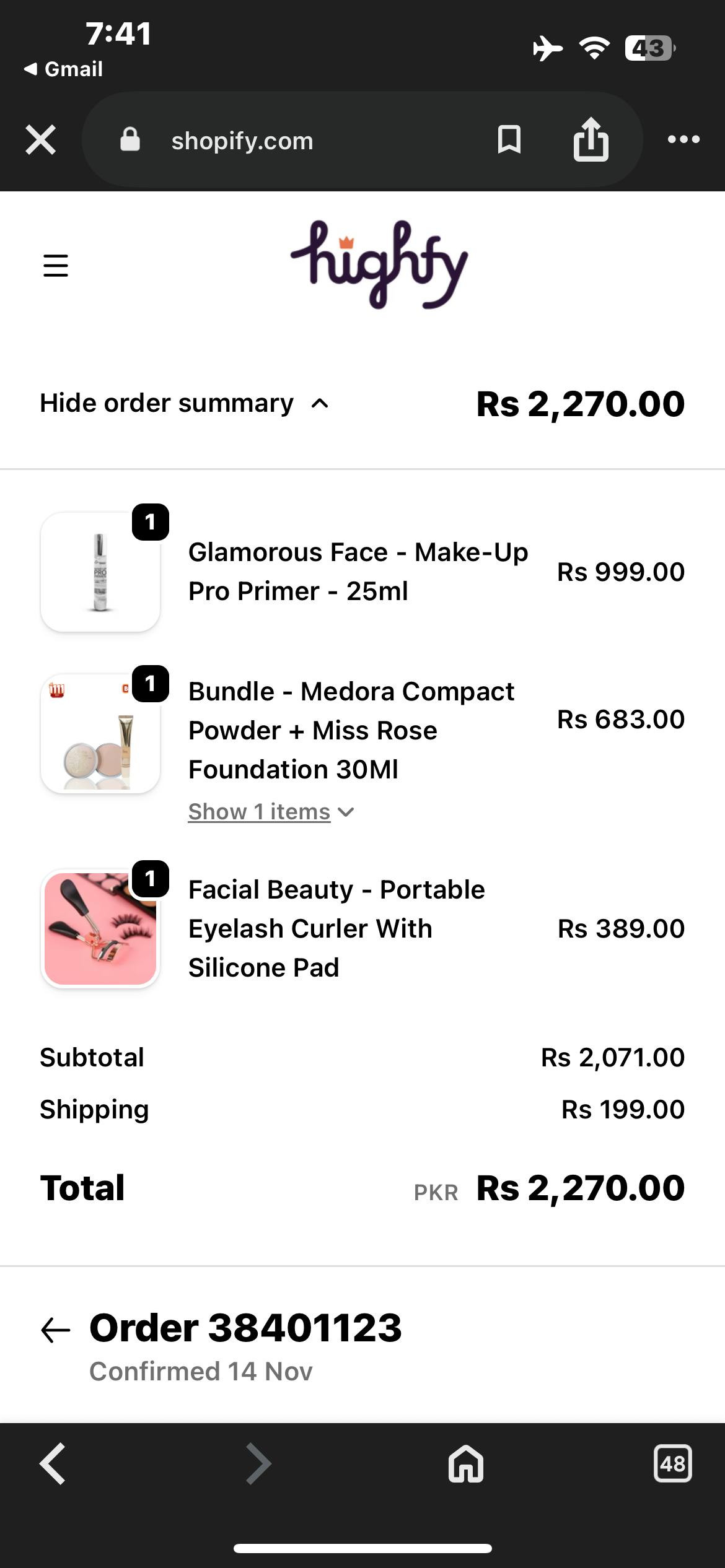Tap the shopify.com address field
This screenshot has width=725, height=1568.
pyautogui.click(x=242, y=141)
